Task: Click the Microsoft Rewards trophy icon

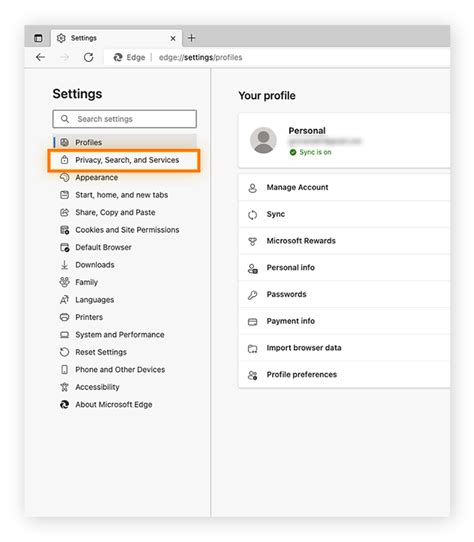Action: point(253,241)
